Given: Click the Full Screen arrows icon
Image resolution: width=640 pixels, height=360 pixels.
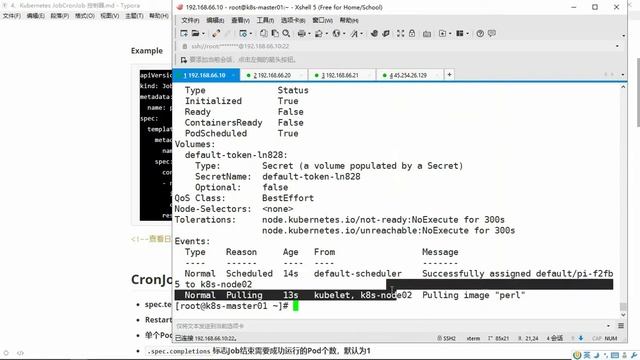Looking at the screenshot, I should (x=400, y=33).
